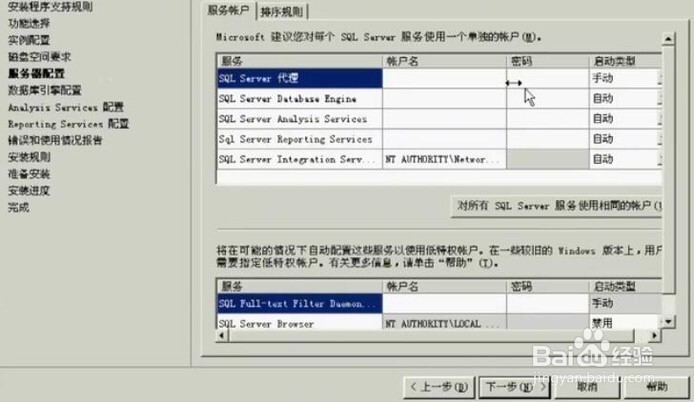Click password cell for SQL Server 代理
This screenshot has height=402, width=694.
(x=547, y=78)
